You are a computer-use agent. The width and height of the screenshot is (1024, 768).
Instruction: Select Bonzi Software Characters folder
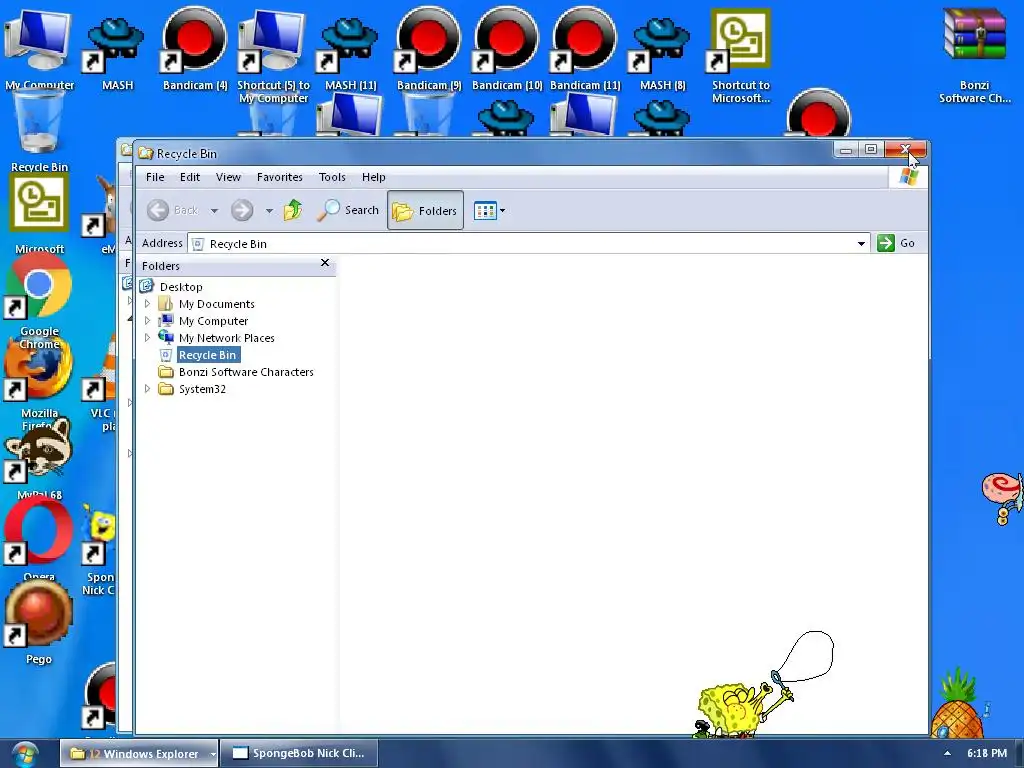(246, 372)
